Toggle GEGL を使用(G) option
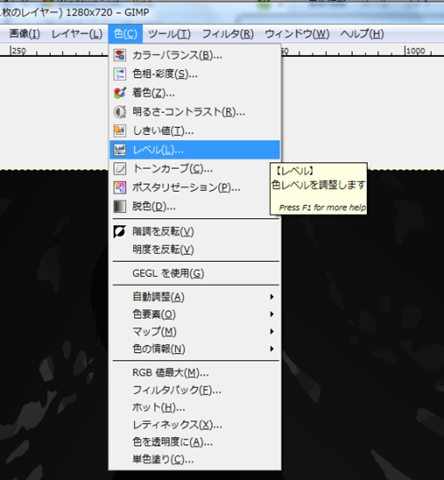 click(x=195, y=273)
